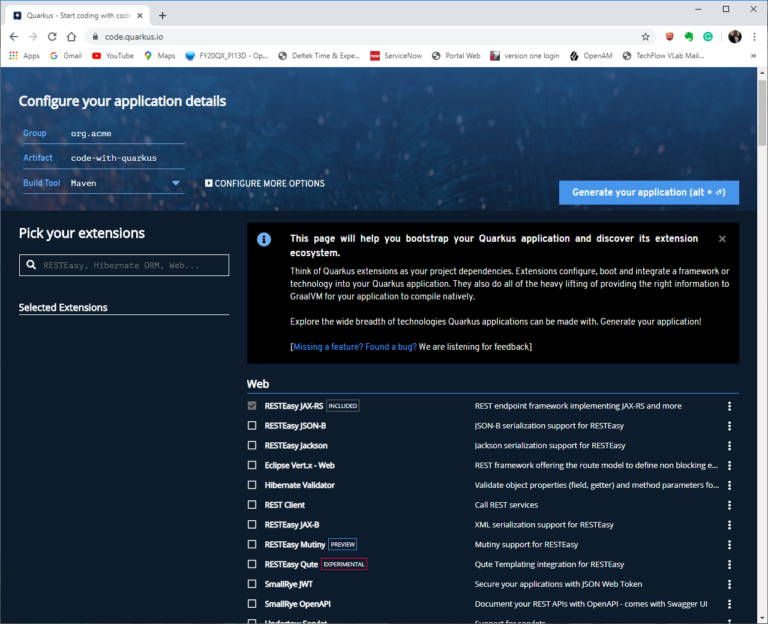This screenshot has height=624, width=768.
Task: Edit the Artifact field code-with-quarkus
Action: 127,158
